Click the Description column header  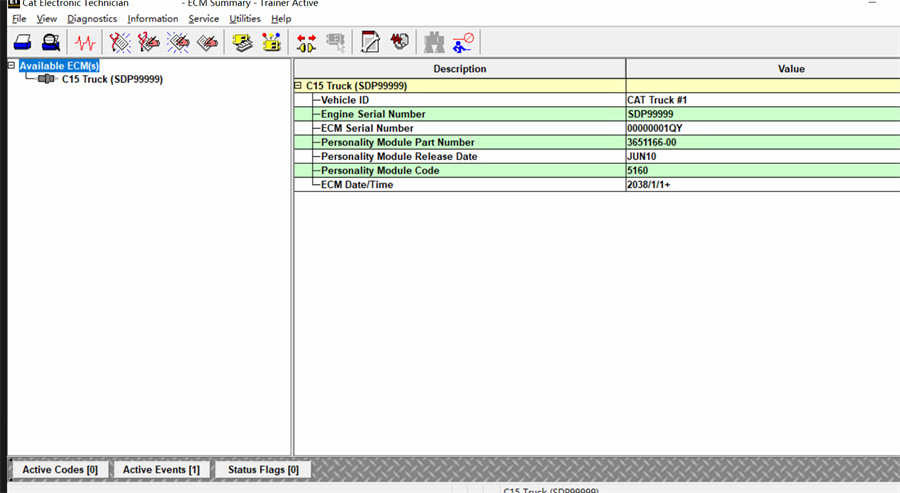pyautogui.click(x=459, y=69)
